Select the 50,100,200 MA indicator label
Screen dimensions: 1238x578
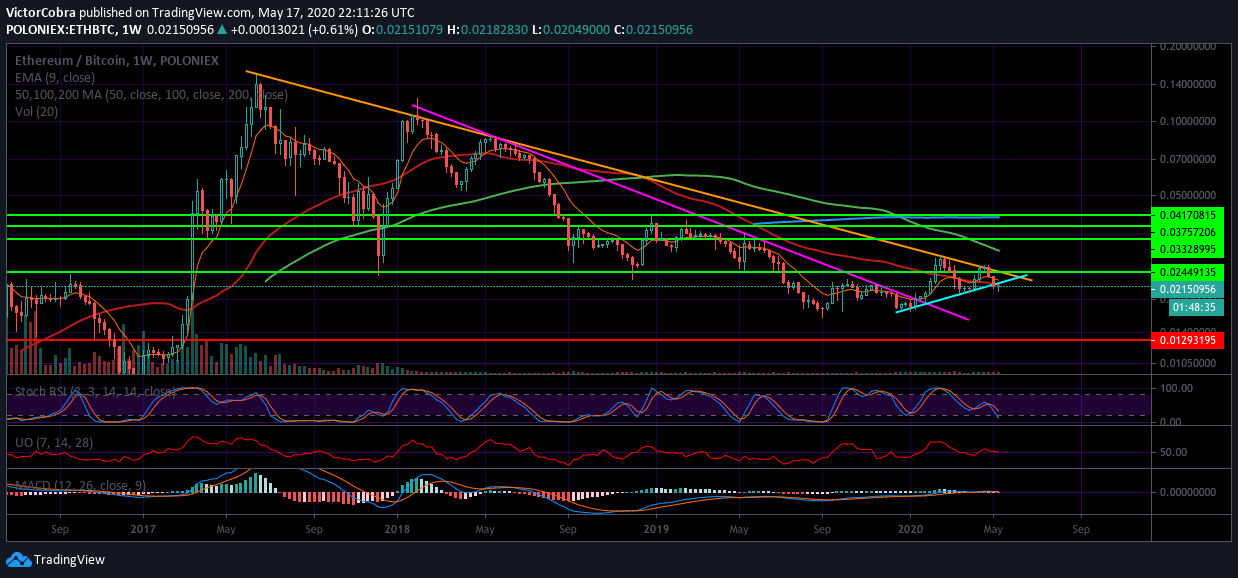tap(151, 94)
